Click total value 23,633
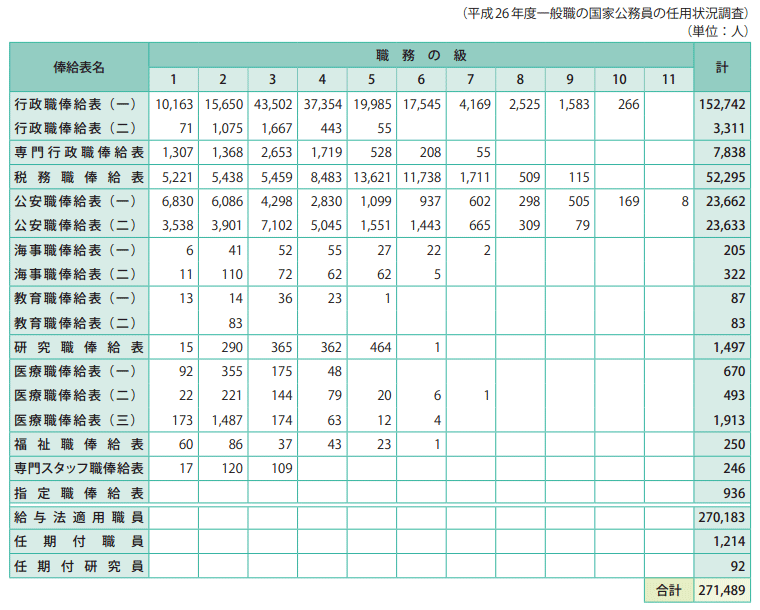 [x=725, y=225]
